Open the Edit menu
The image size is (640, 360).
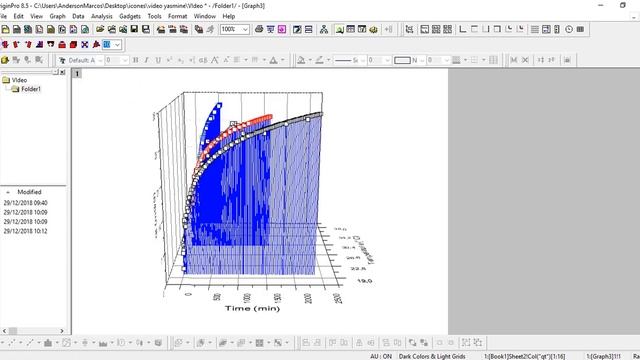(x=18, y=16)
